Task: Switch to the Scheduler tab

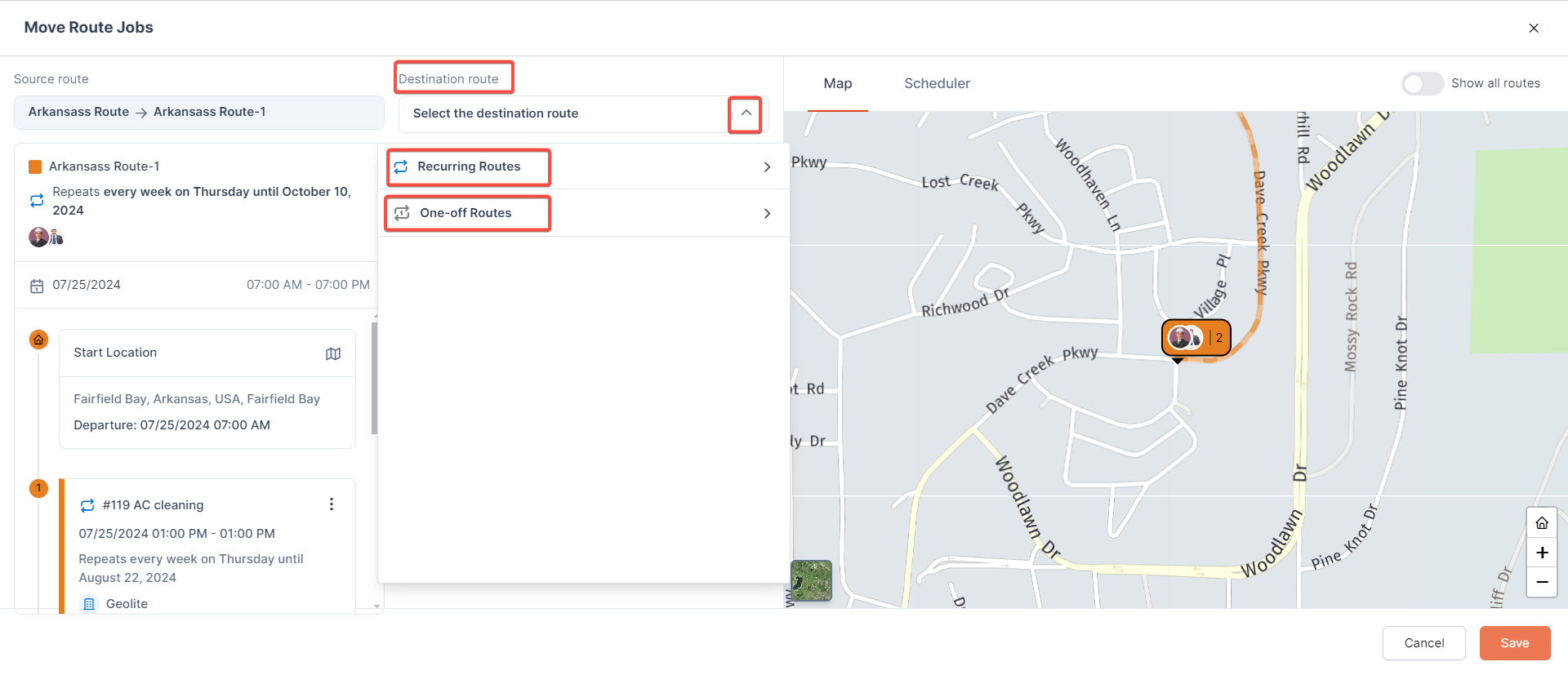Action: (937, 83)
